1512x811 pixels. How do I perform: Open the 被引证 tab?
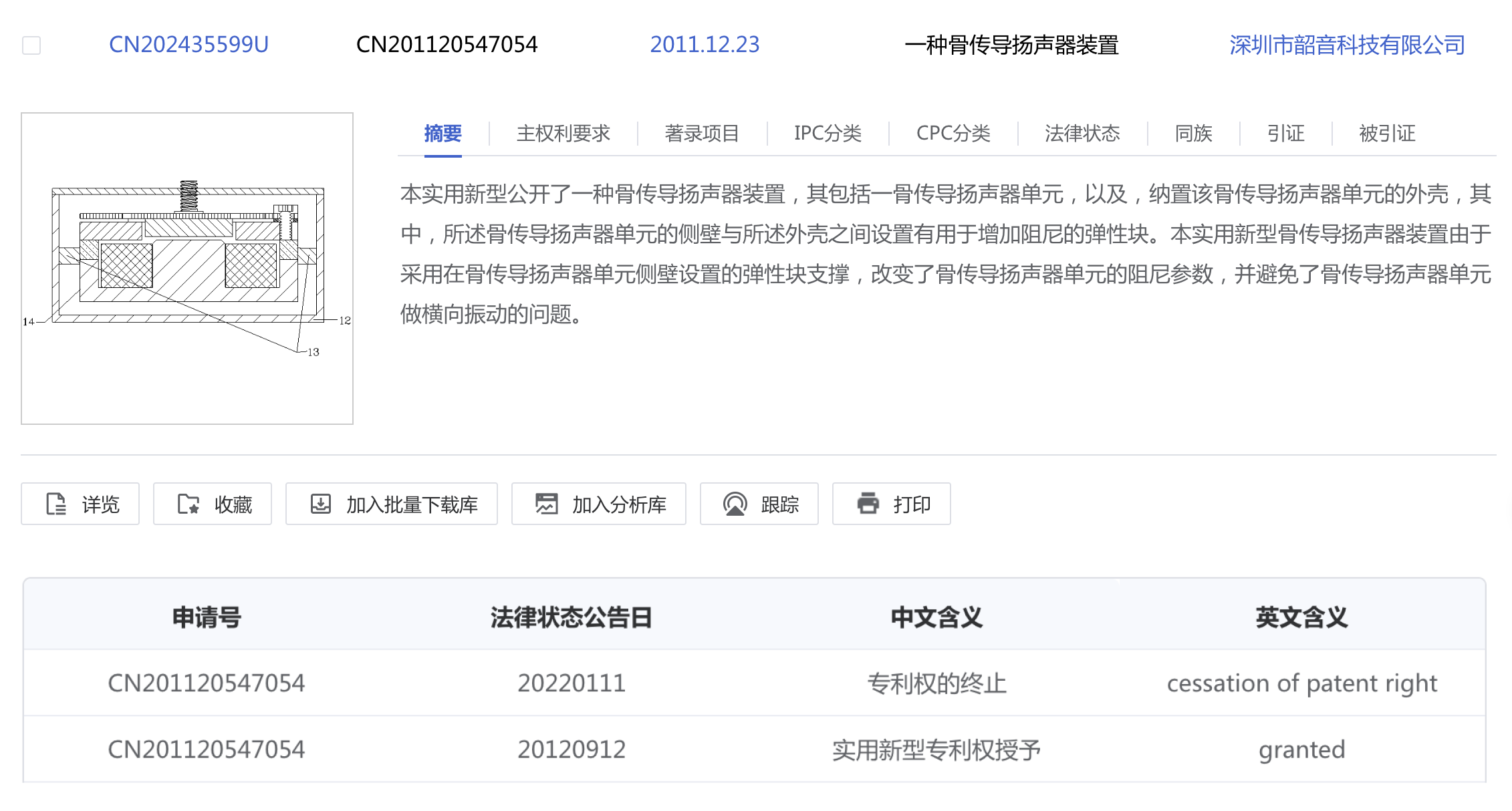(x=1387, y=133)
